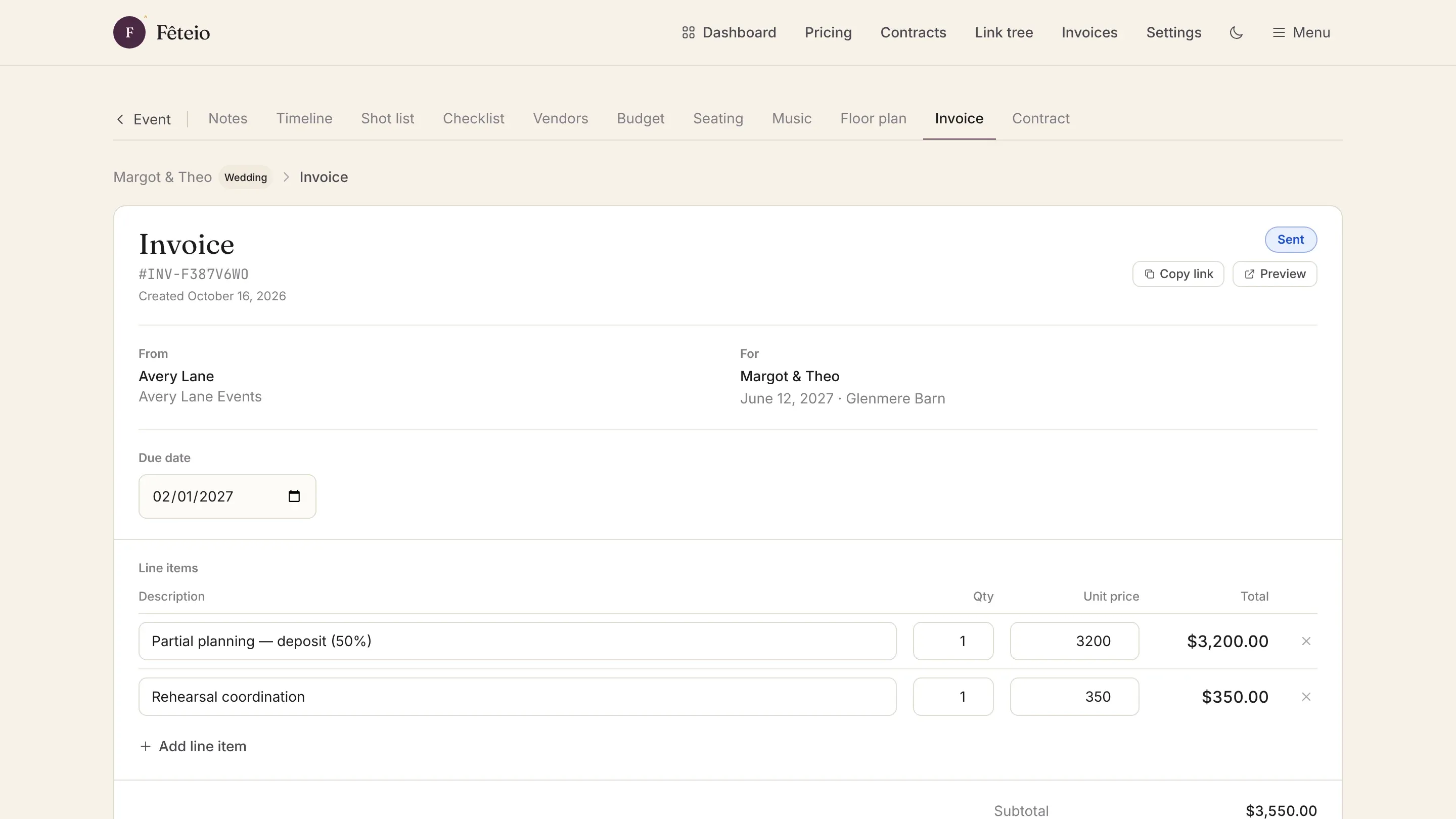Open the due date calendar picker icon
1456x819 pixels.
pos(294,496)
